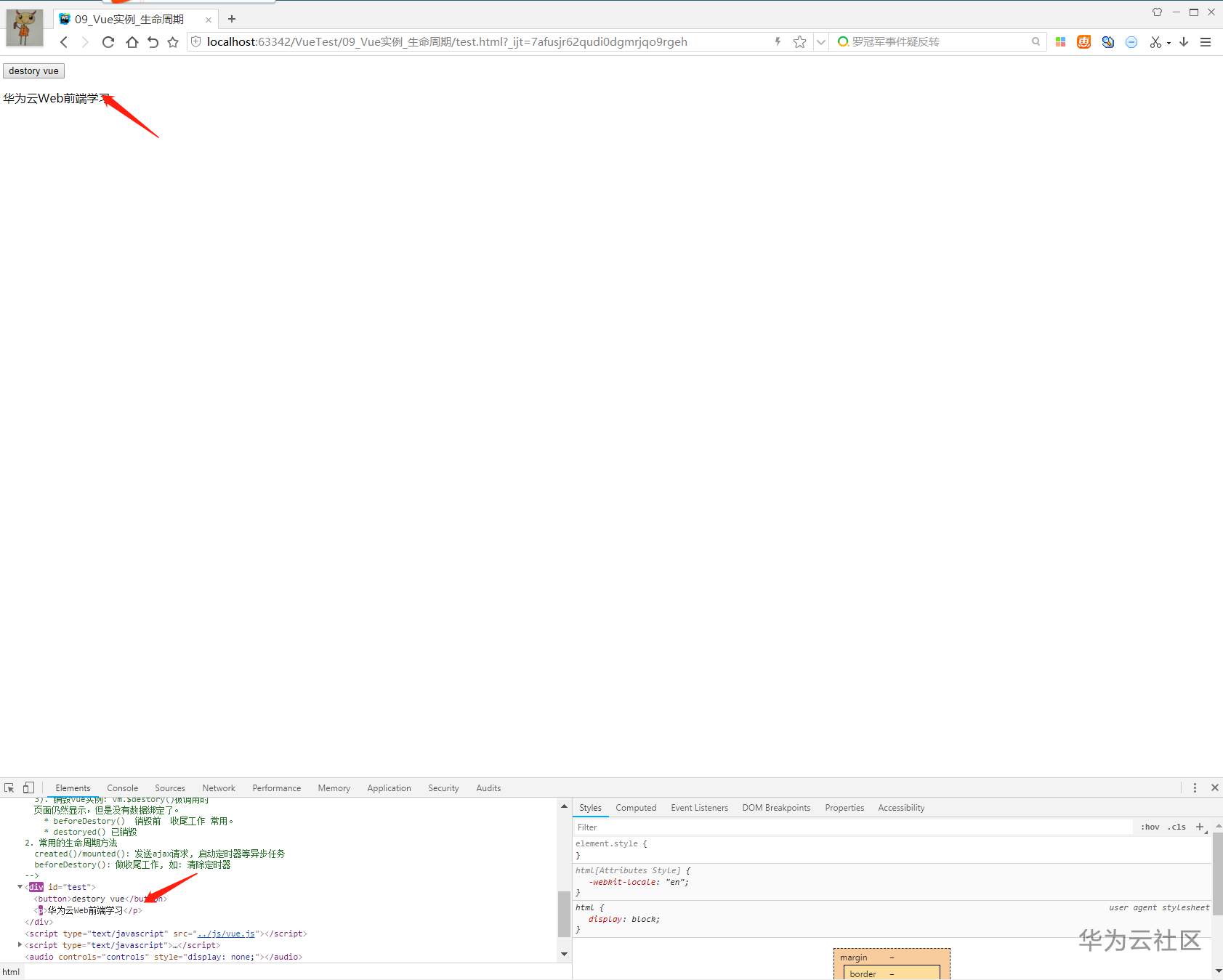The height and width of the screenshot is (980, 1223).
Task: Switch to the Performance tab
Action: pos(277,788)
